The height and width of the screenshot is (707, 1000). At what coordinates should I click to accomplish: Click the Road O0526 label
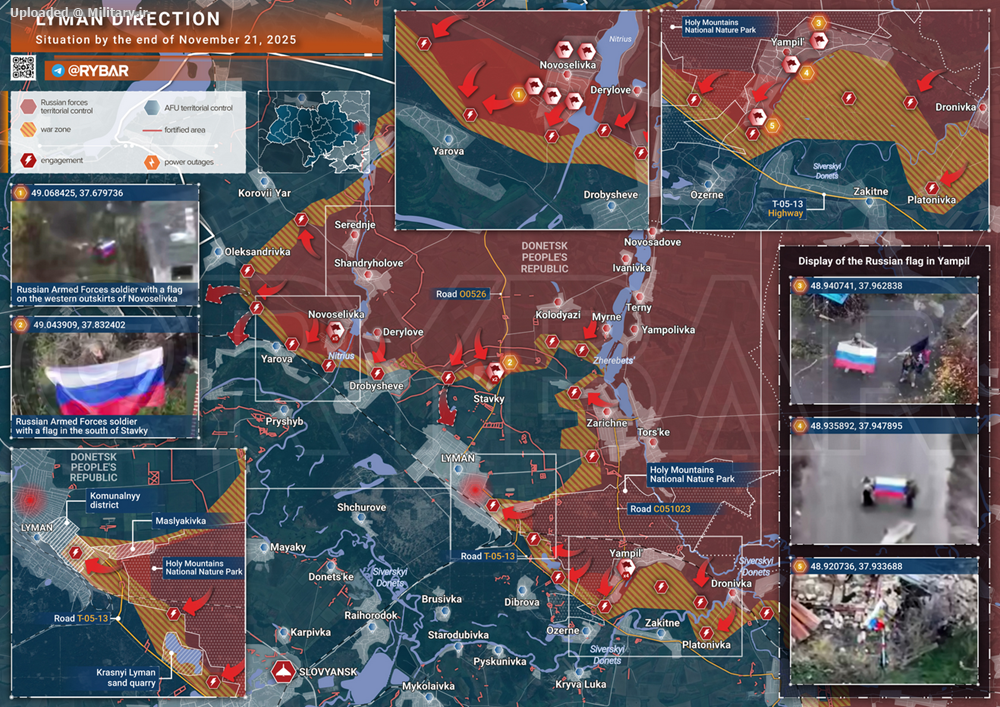(461, 294)
